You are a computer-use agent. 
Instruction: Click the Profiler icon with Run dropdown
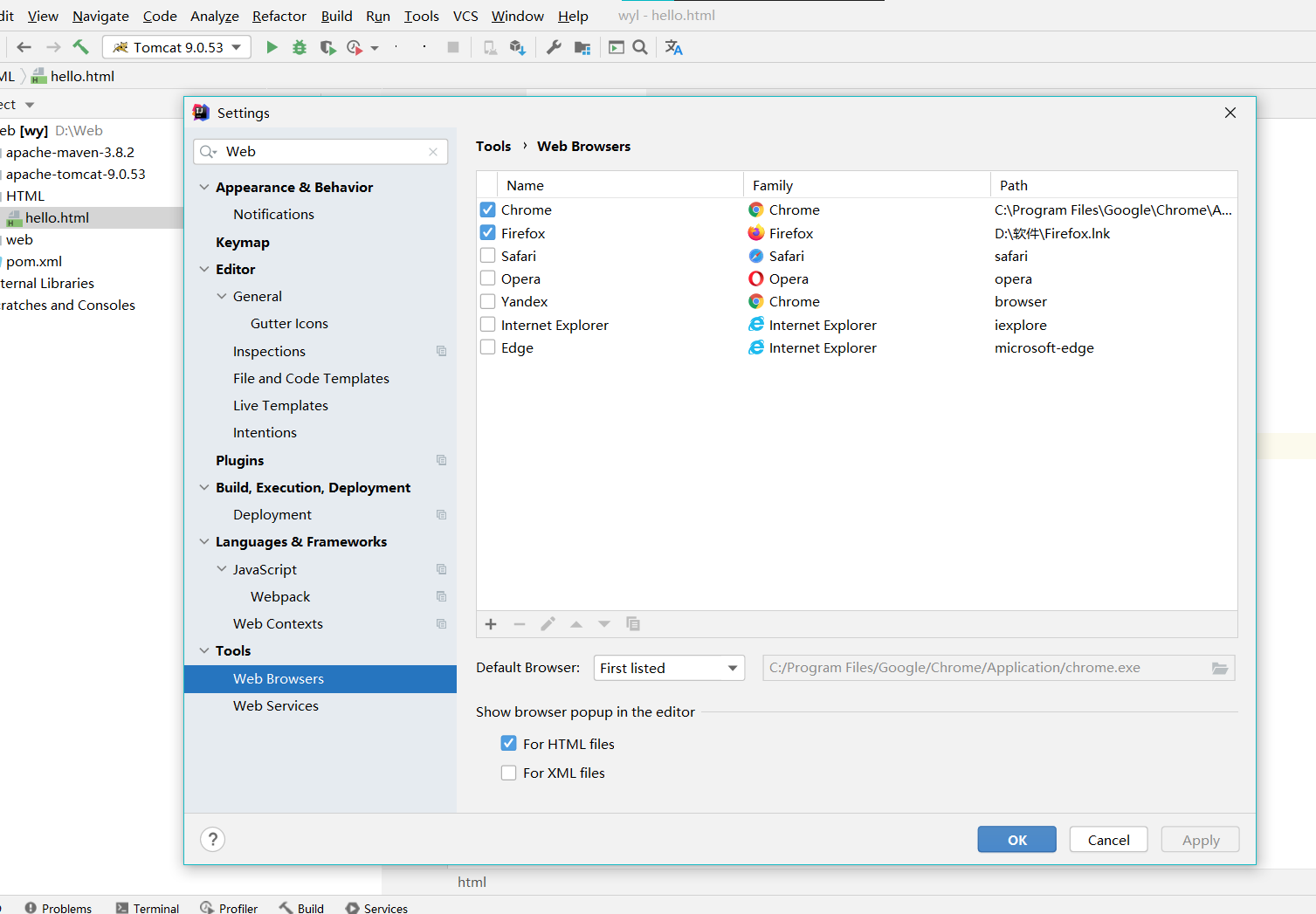pos(355,47)
